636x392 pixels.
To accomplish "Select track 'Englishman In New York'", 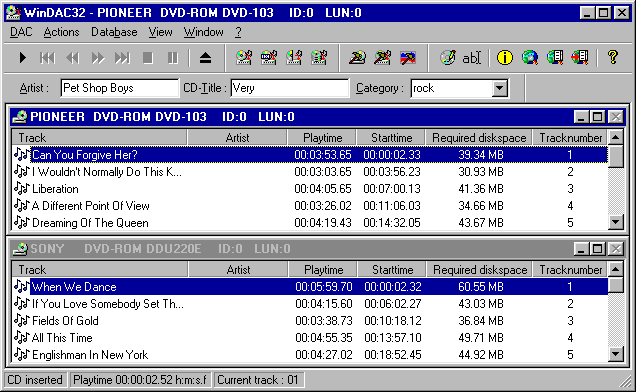I will pos(90,355).
